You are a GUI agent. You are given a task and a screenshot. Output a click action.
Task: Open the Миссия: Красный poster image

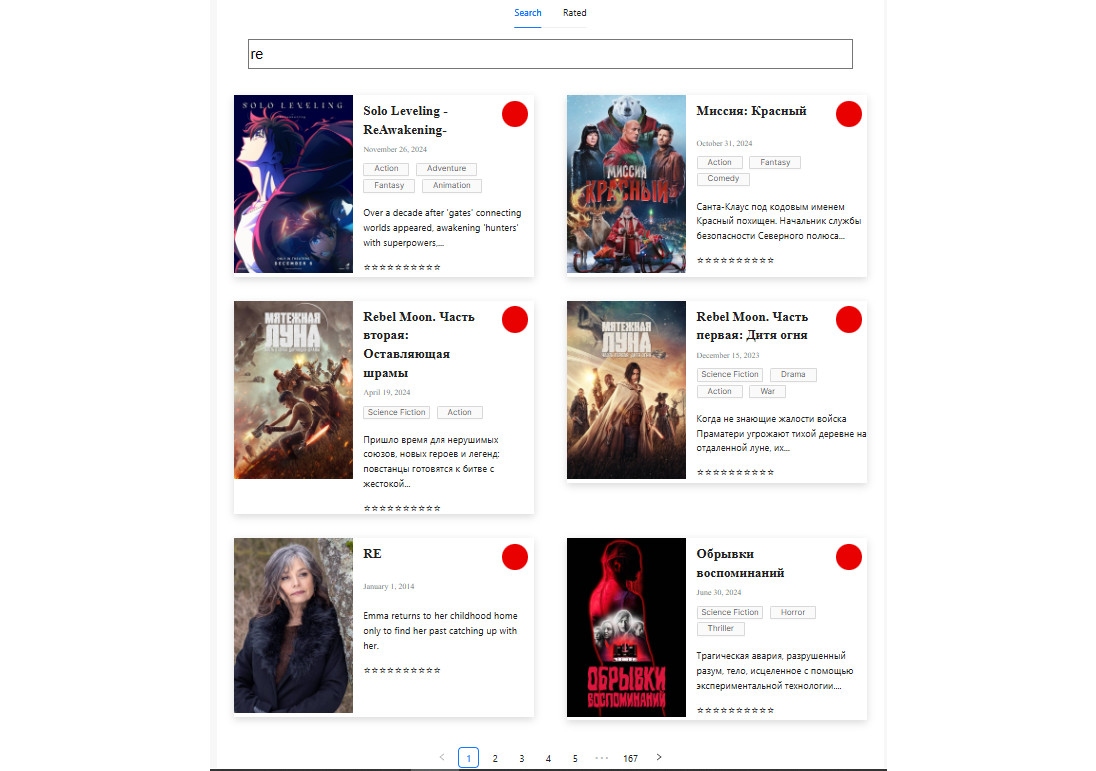[626, 184]
